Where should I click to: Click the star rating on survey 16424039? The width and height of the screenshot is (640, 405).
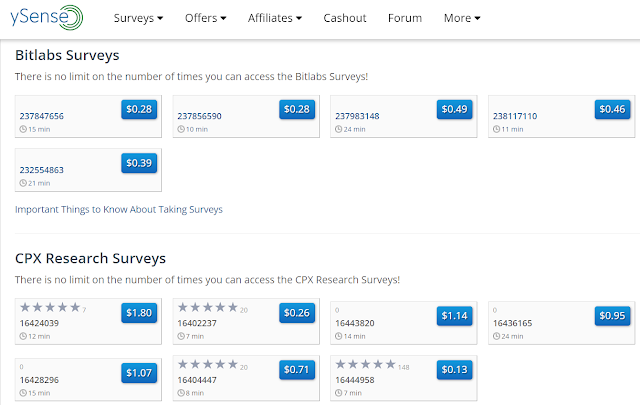pos(50,307)
